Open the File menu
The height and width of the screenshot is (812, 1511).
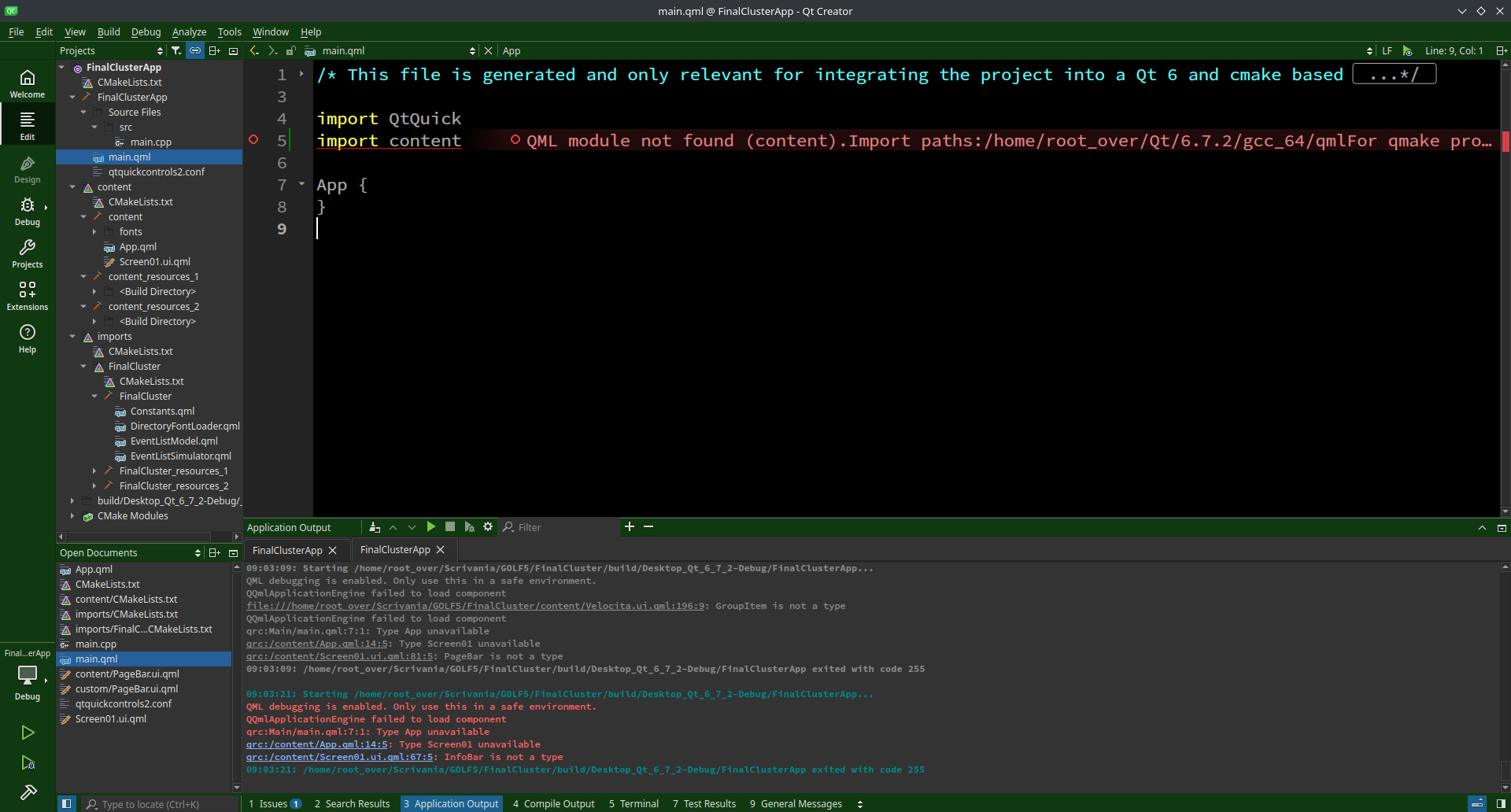coord(16,31)
